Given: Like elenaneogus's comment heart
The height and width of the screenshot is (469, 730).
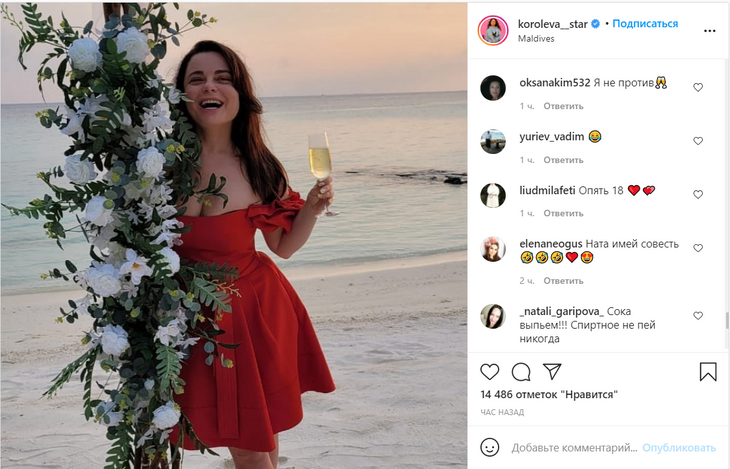Looking at the screenshot, I should [x=698, y=248].
